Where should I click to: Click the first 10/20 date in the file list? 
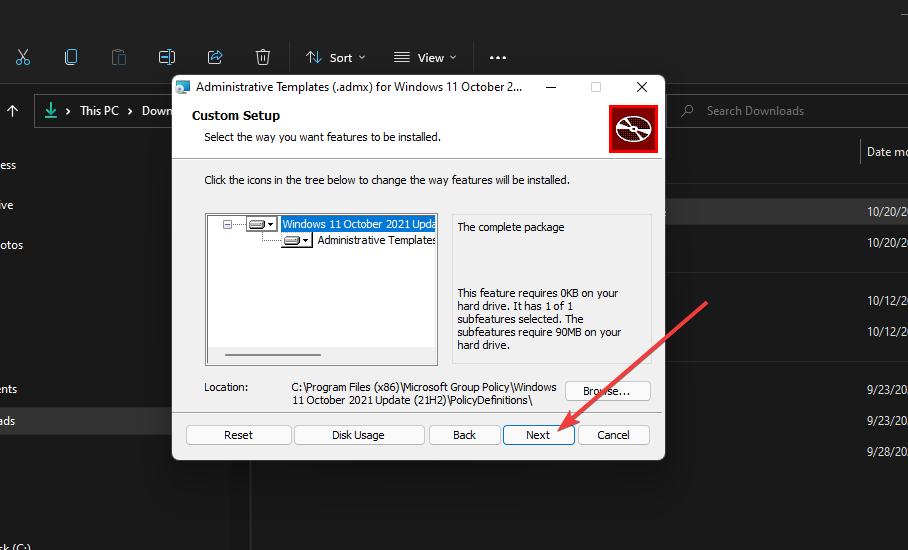click(x=887, y=212)
